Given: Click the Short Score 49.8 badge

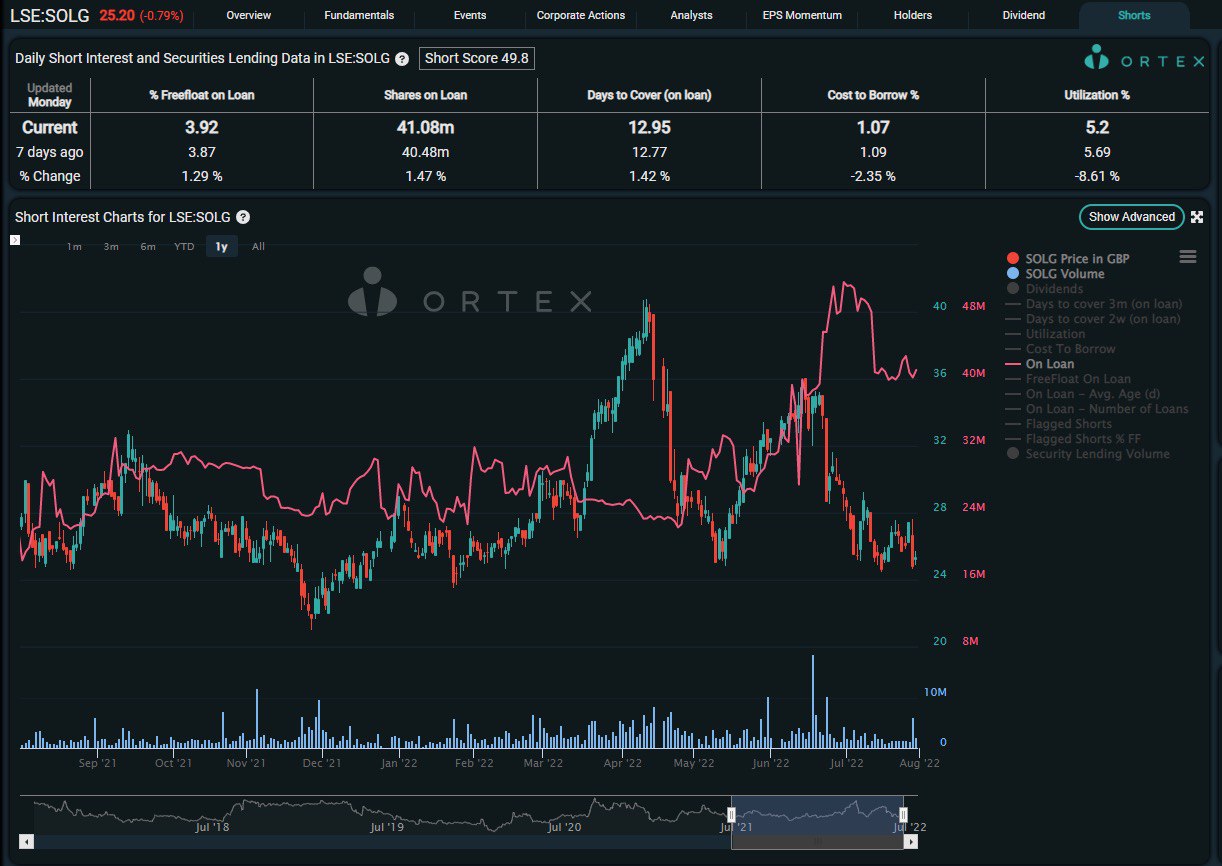Looking at the screenshot, I should [x=476, y=58].
